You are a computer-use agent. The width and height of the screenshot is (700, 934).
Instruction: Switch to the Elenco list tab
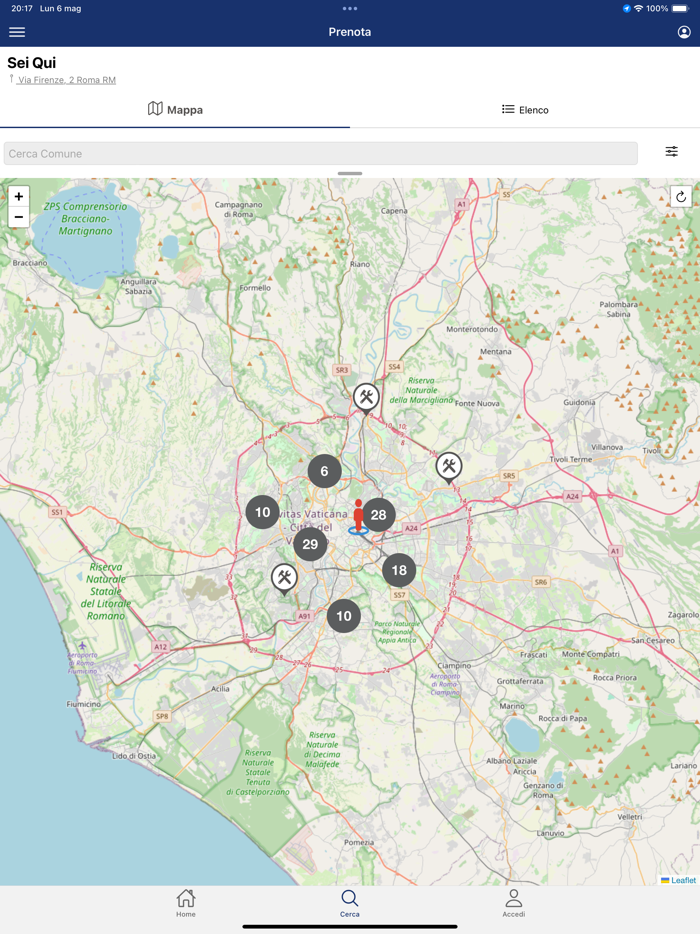525,110
